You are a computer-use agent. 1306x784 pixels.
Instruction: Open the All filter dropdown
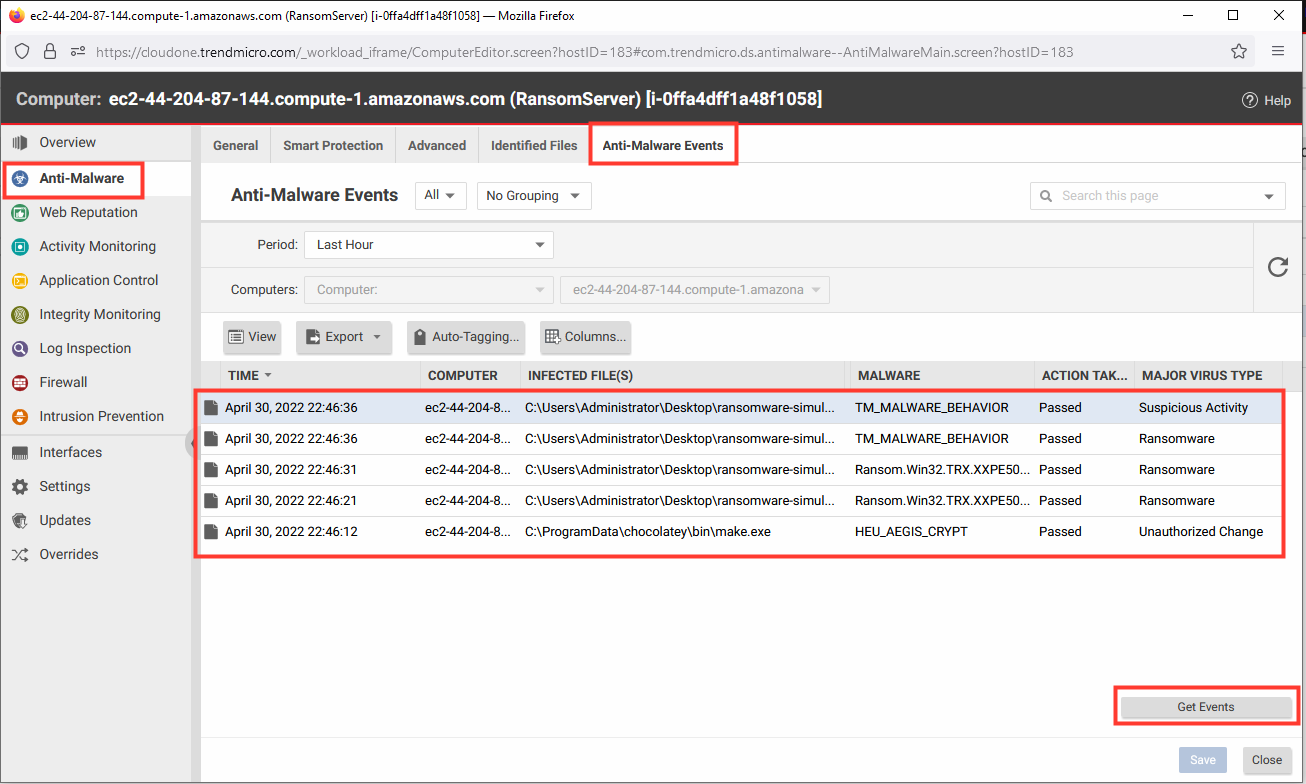point(441,196)
